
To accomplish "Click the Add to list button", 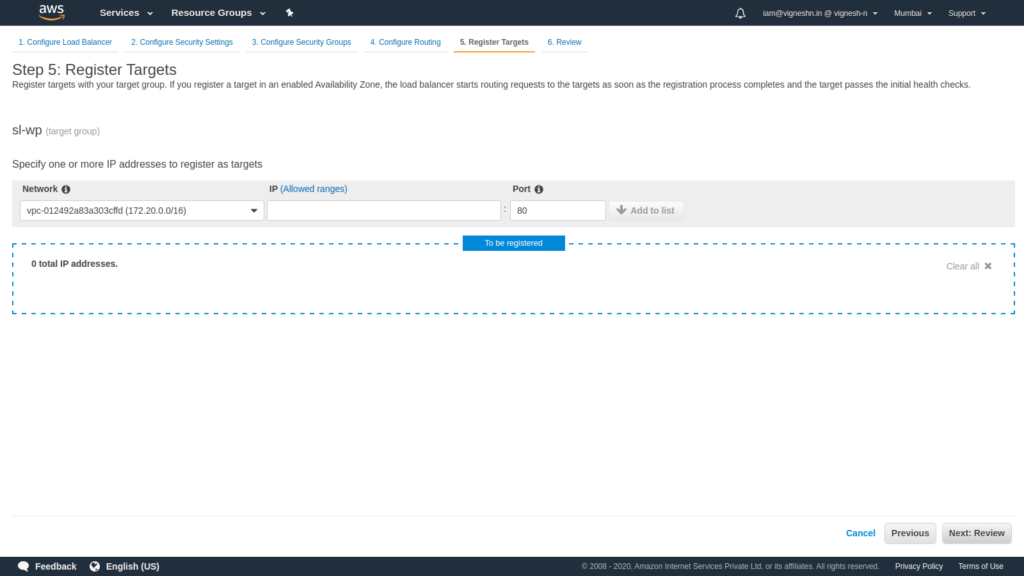I will click(x=646, y=210).
